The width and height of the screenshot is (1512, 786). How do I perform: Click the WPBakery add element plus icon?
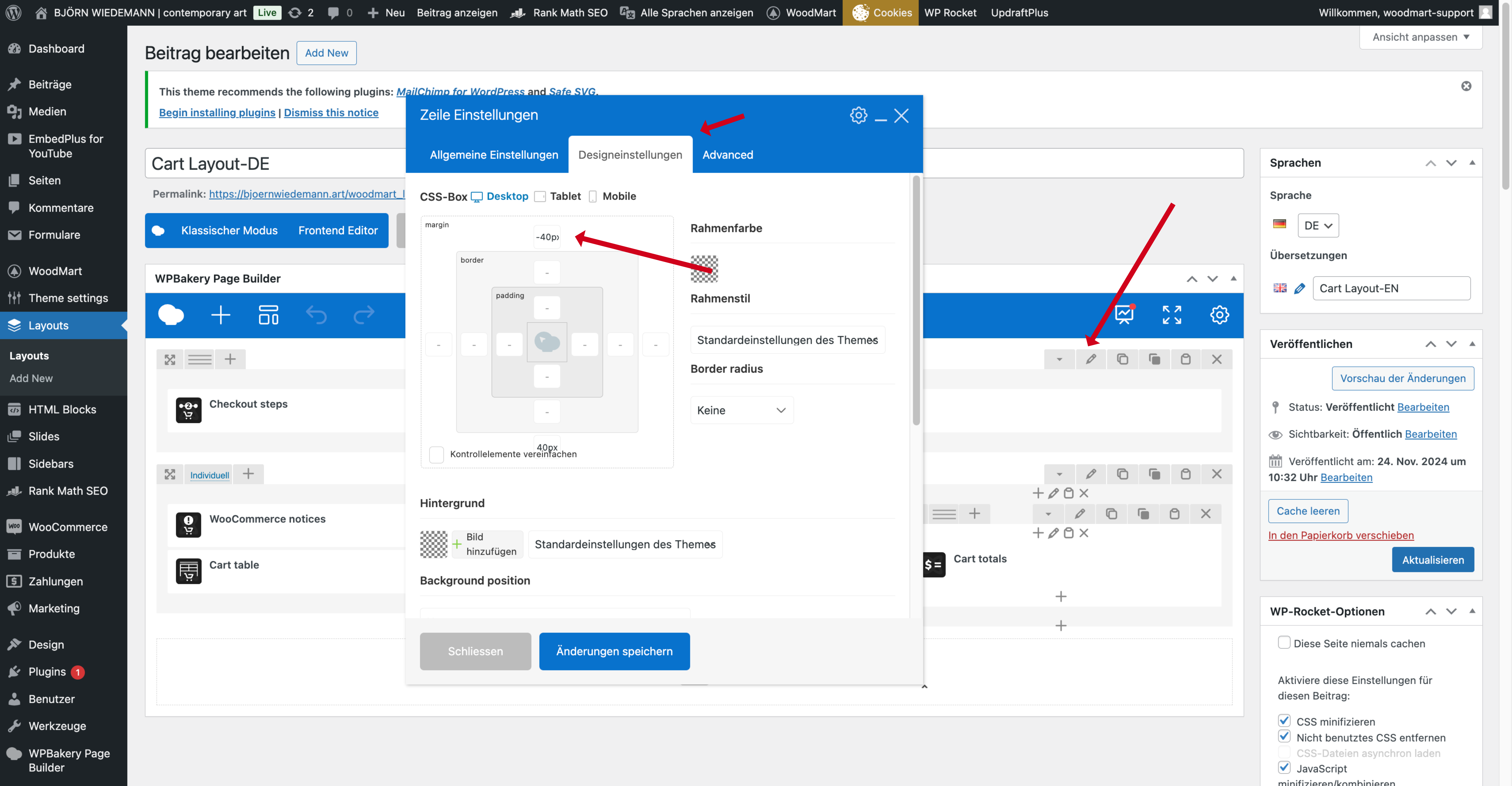(x=221, y=315)
